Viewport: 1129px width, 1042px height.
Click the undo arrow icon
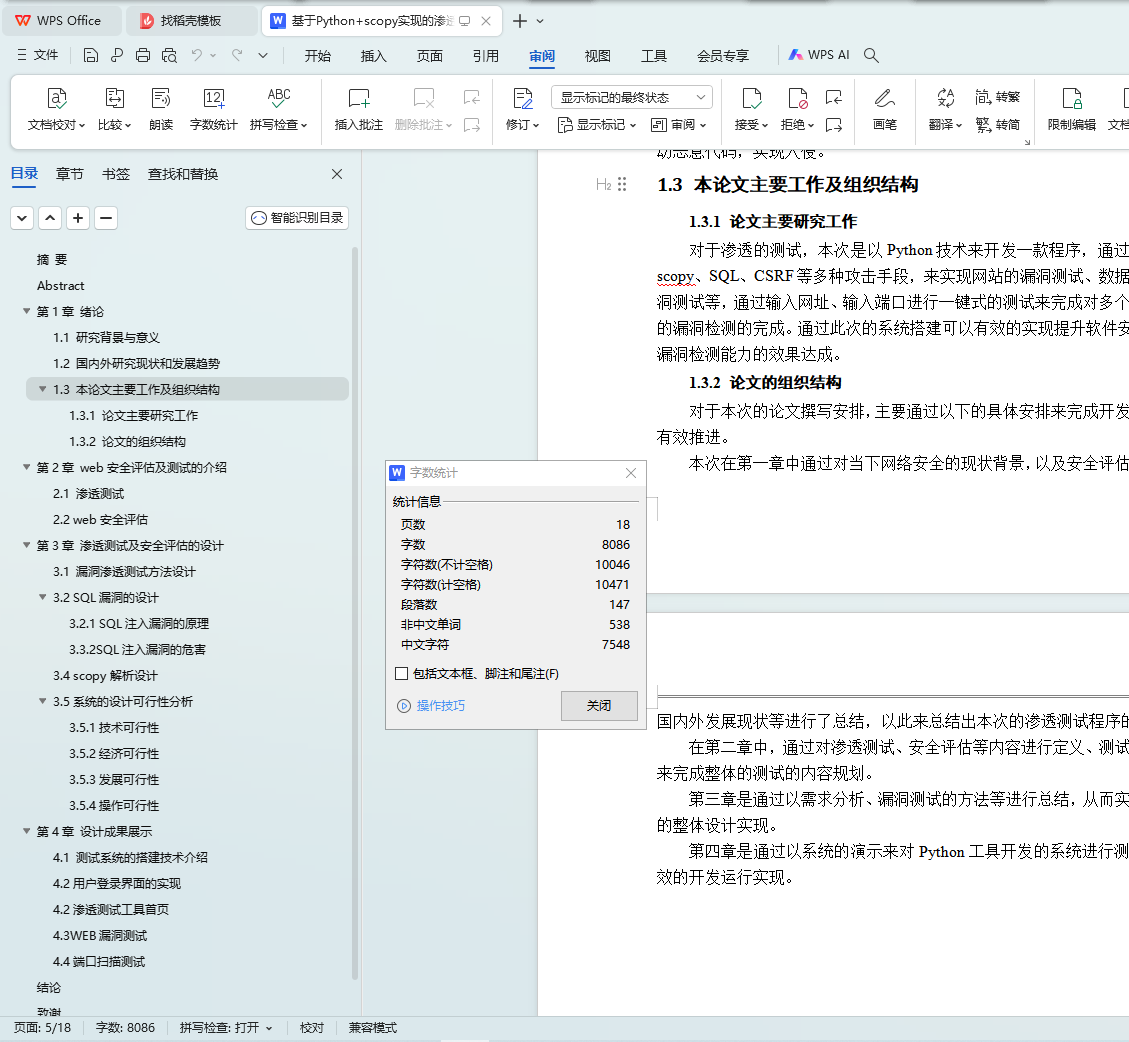pos(197,55)
